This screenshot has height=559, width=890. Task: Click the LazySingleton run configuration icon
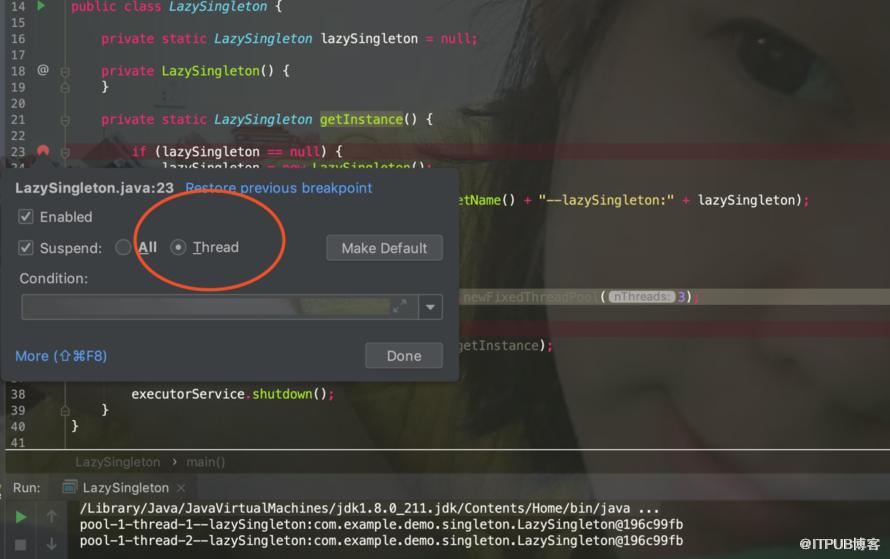point(69,487)
